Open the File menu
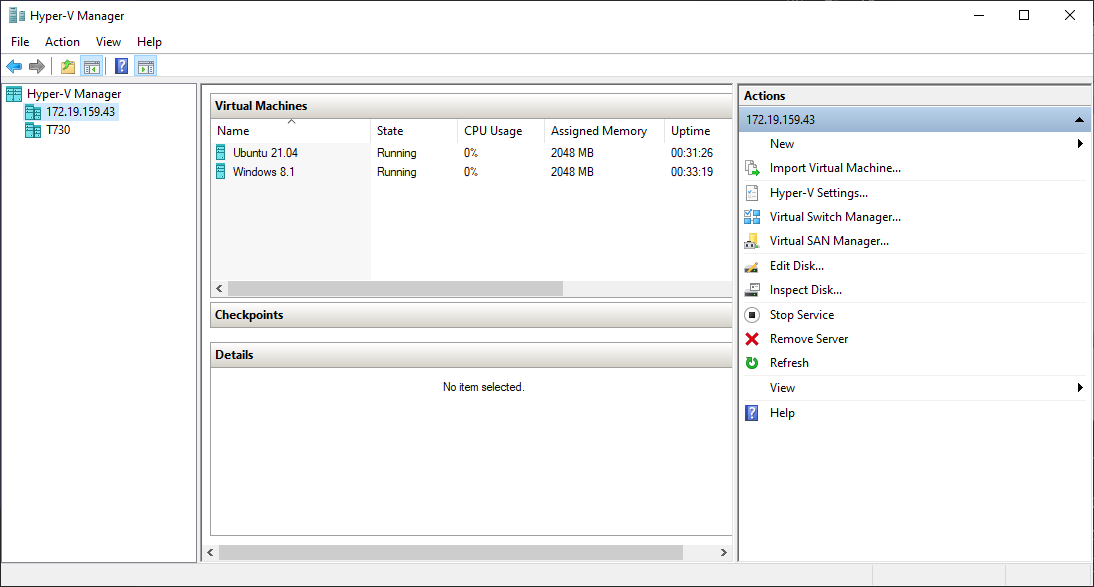The width and height of the screenshot is (1094, 587). (20, 42)
